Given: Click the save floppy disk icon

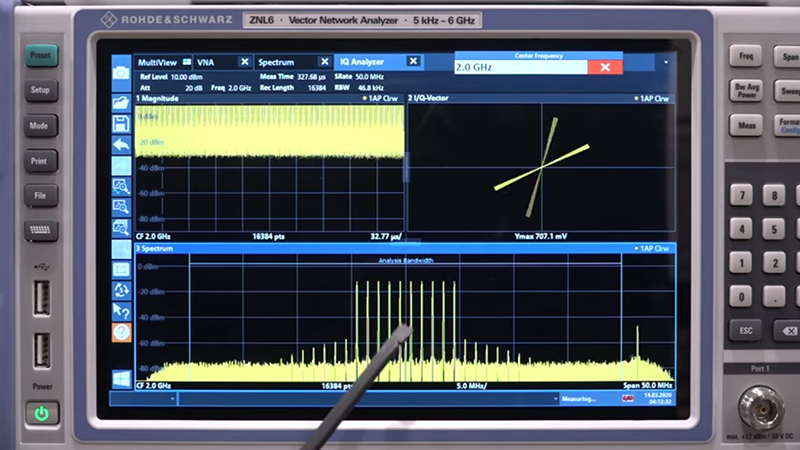Looking at the screenshot, I should (x=121, y=124).
